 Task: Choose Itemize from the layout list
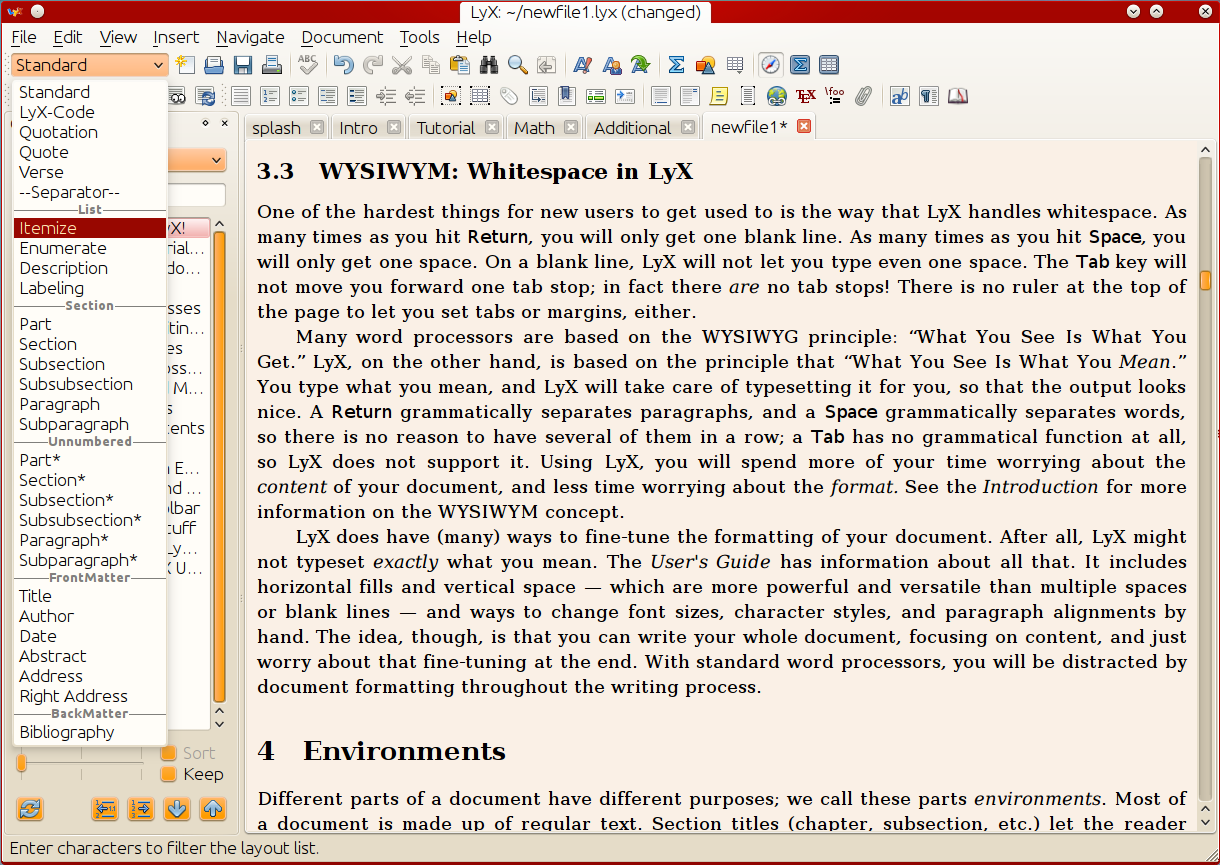(90, 228)
